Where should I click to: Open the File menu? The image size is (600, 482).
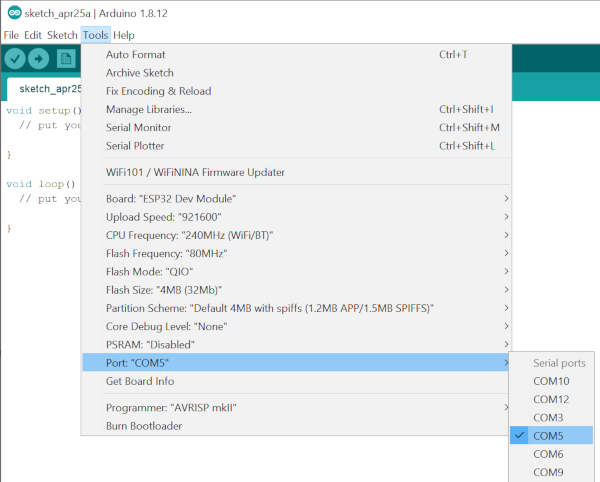point(11,35)
